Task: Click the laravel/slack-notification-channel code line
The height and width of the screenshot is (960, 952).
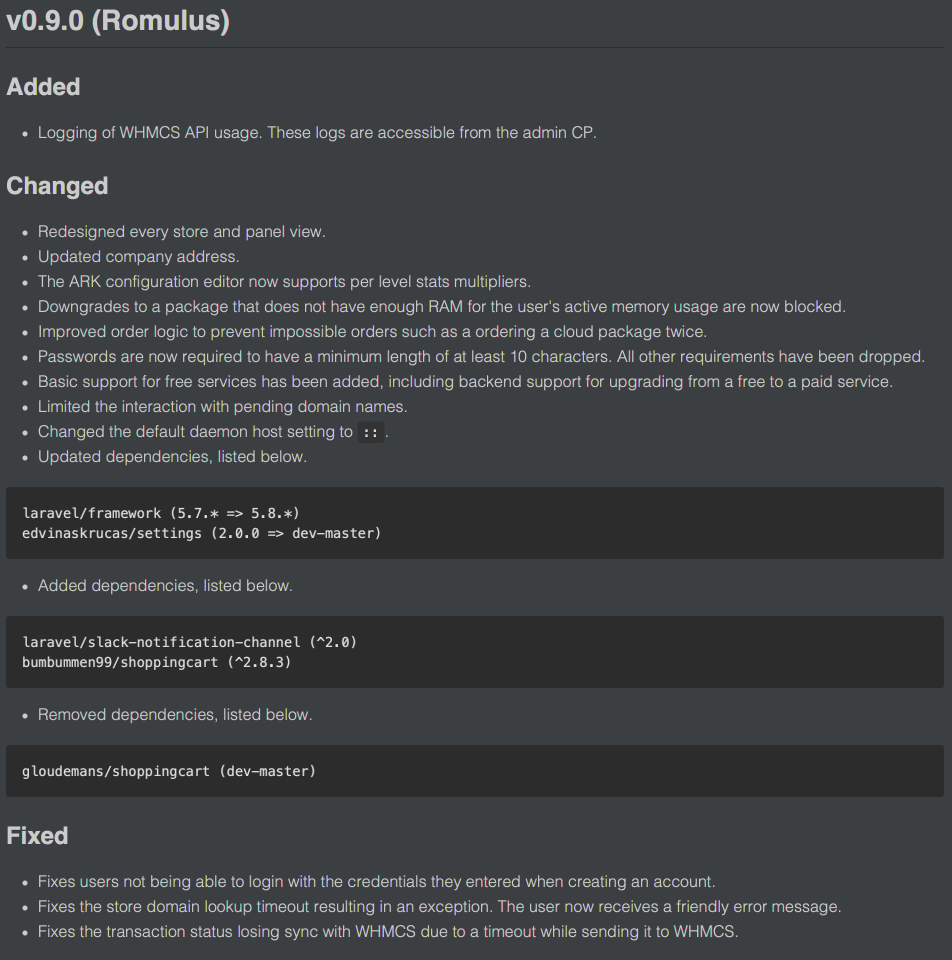Action: 189,642
